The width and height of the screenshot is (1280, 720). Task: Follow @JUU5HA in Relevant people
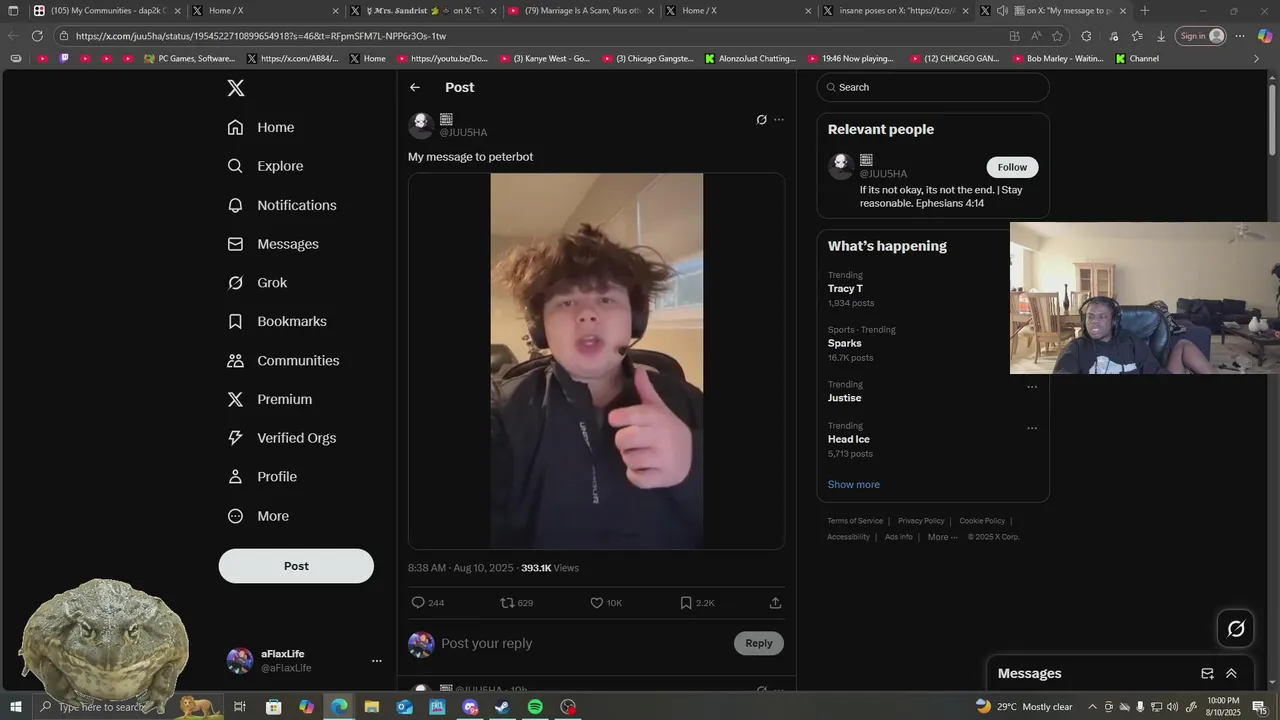[1012, 167]
